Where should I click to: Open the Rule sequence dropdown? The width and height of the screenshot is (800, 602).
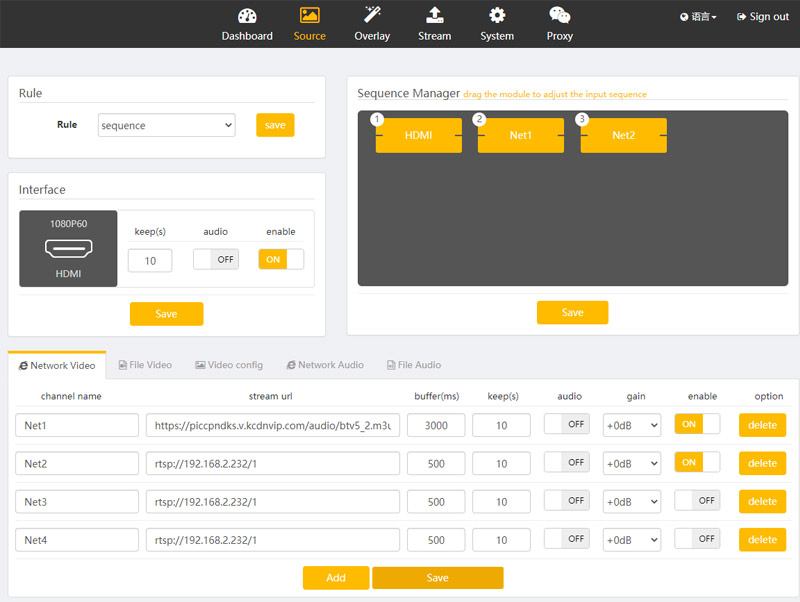pos(166,126)
